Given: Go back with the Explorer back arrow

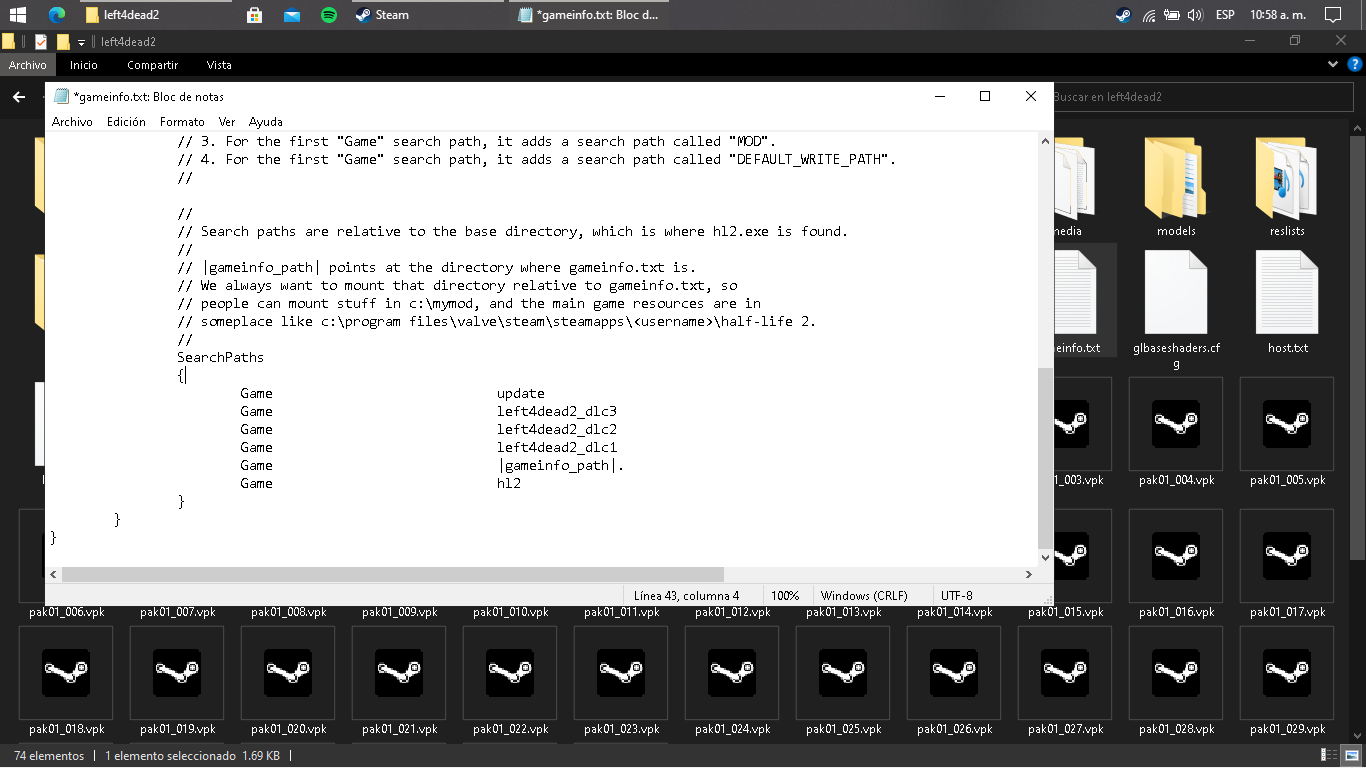Looking at the screenshot, I should coord(18,97).
